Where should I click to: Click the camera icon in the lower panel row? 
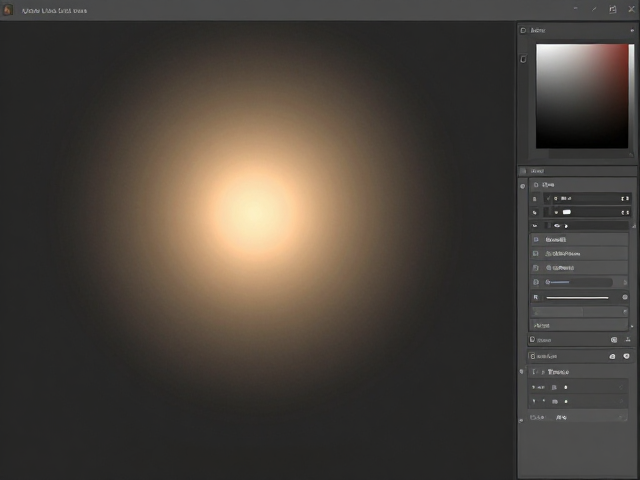(612, 356)
